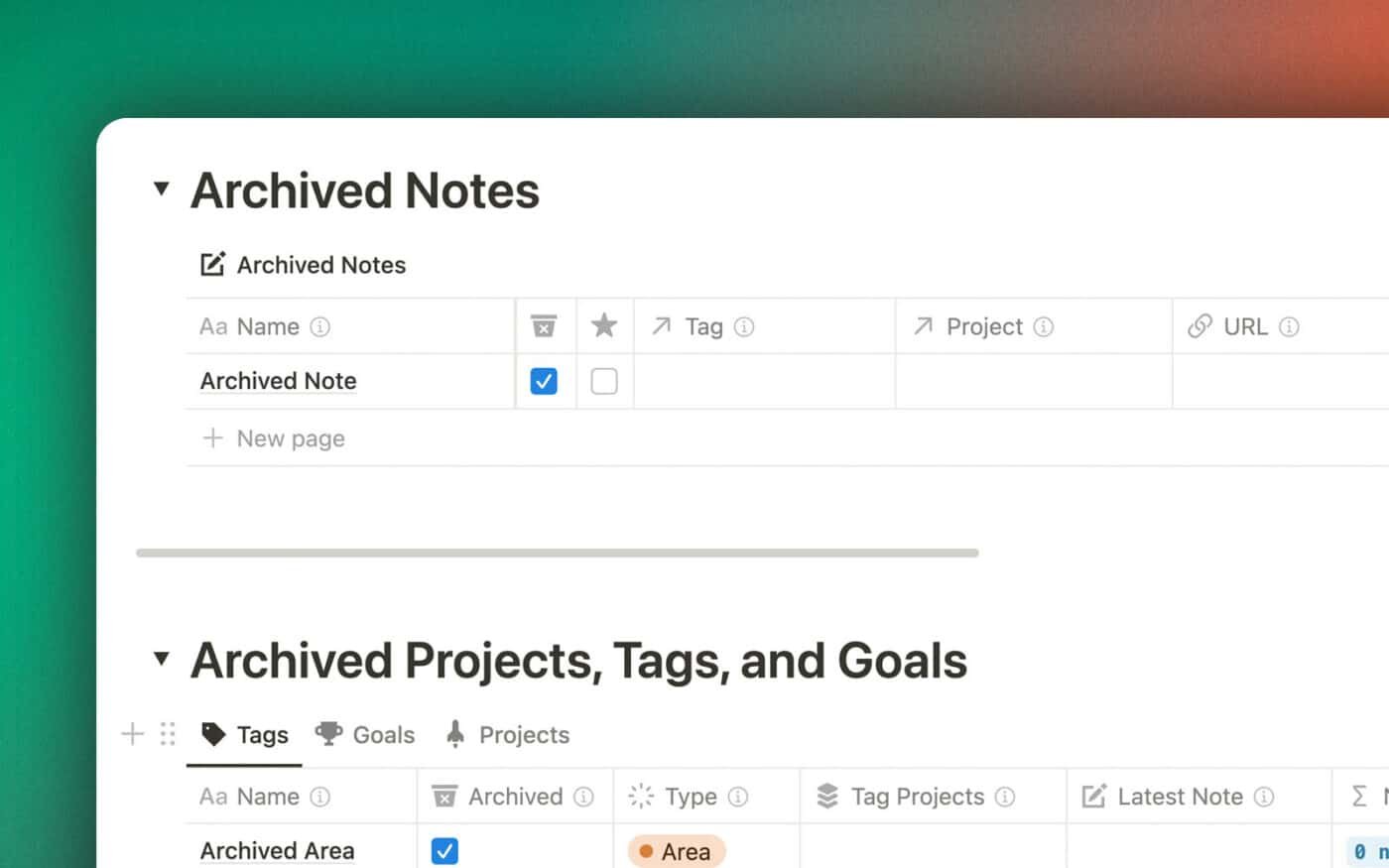Click the star favorite column header icon
1389x868 pixels.
pos(604,325)
